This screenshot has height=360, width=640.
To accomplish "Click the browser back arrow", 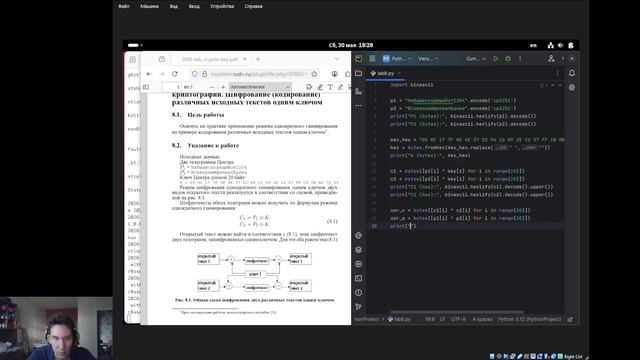I will (149, 74).
